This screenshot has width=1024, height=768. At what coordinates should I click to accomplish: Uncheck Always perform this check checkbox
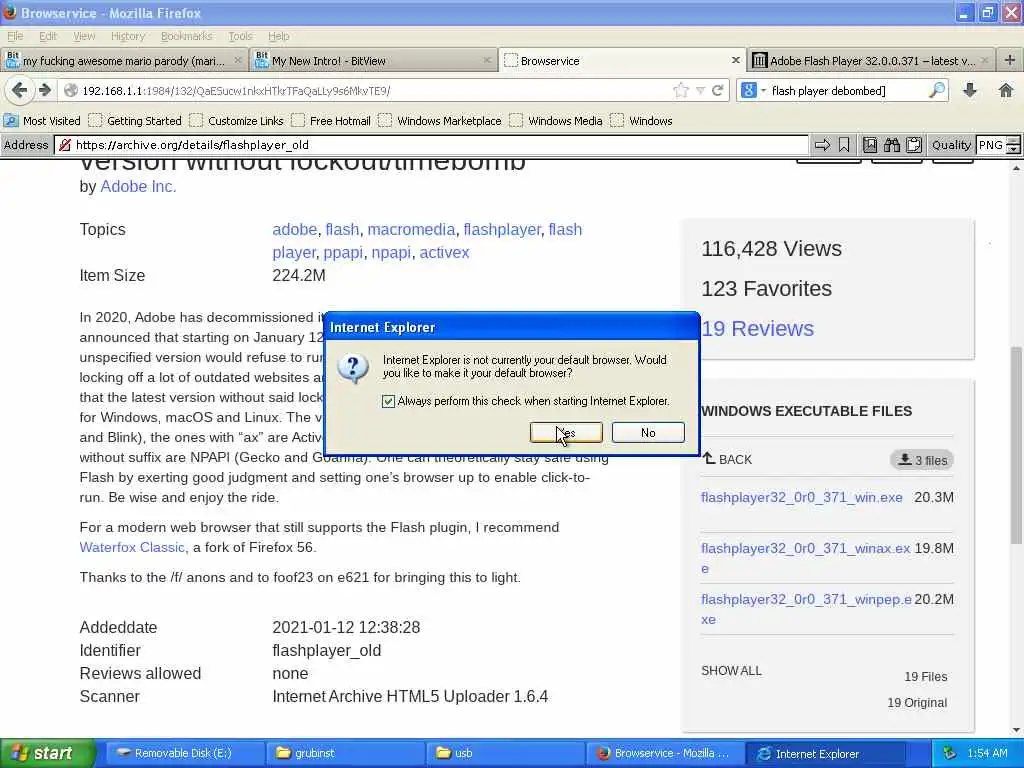coord(389,401)
